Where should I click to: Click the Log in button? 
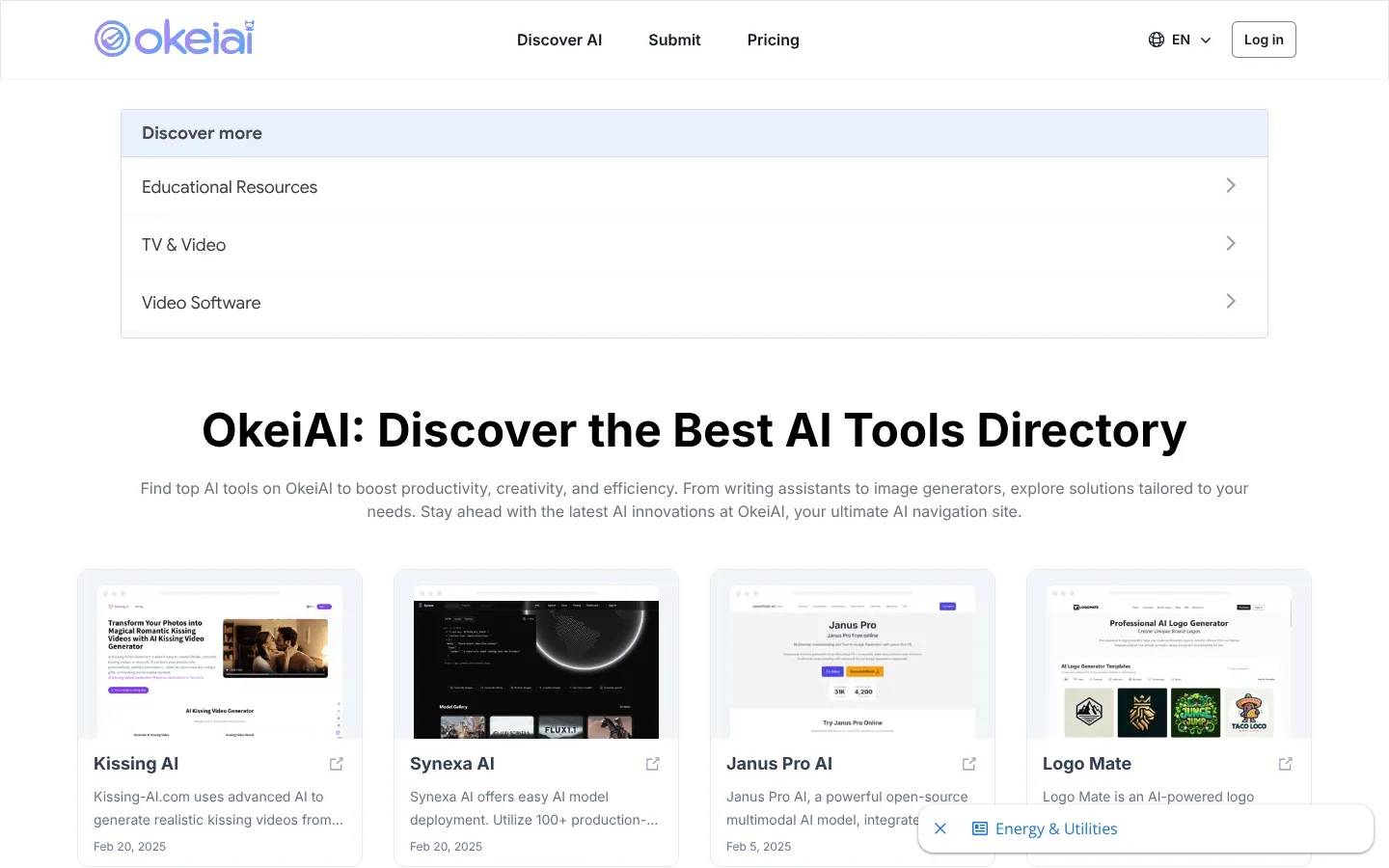(x=1264, y=40)
